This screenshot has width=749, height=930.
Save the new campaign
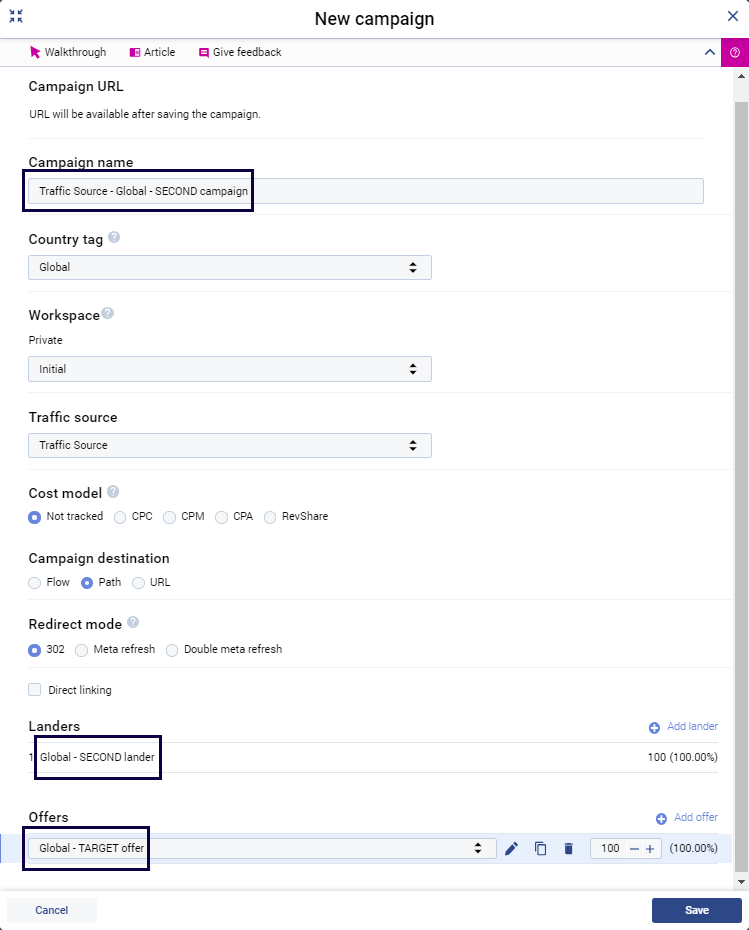(x=696, y=910)
